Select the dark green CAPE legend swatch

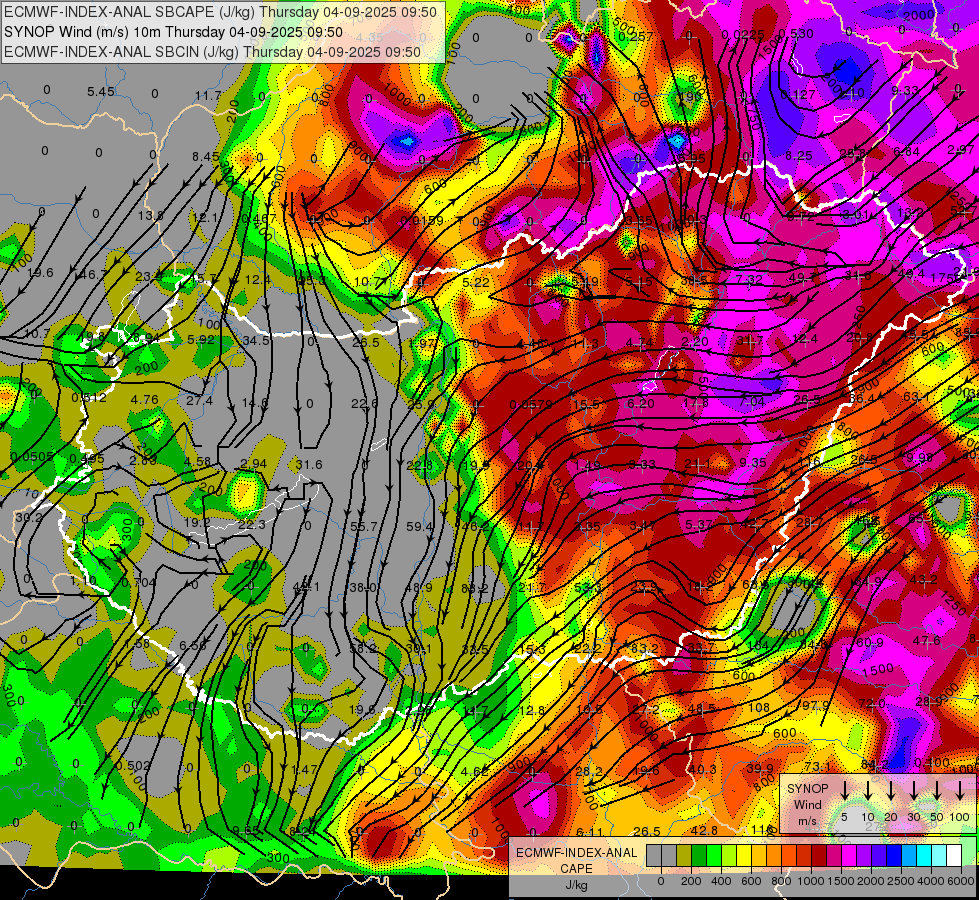click(x=699, y=856)
